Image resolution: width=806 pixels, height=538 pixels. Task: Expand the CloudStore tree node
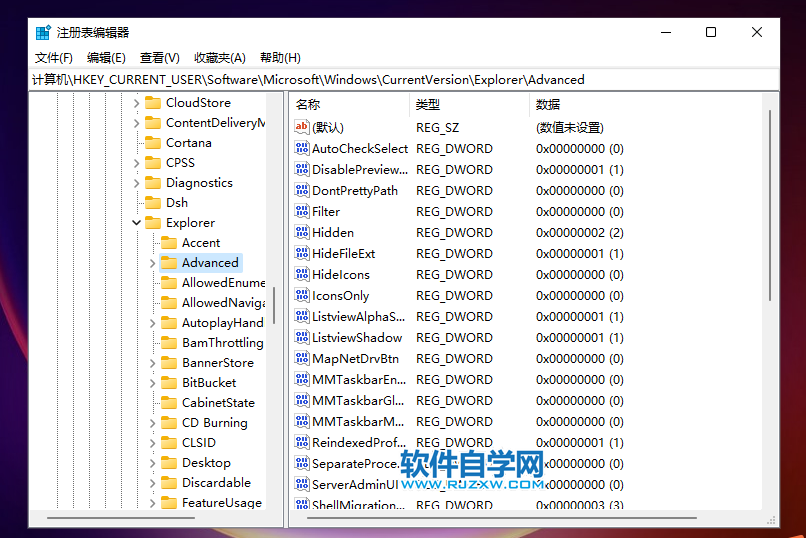tap(136, 103)
